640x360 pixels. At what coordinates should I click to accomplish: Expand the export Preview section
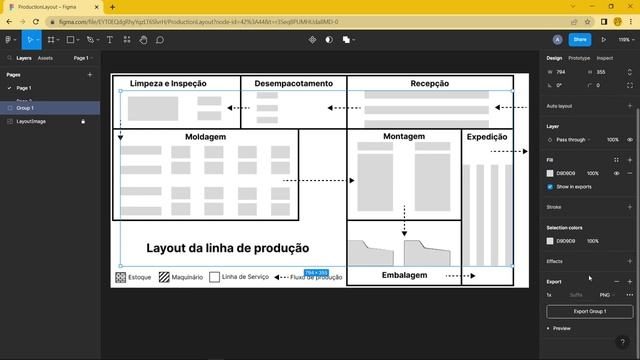pyautogui.click(x=559, y=328)
